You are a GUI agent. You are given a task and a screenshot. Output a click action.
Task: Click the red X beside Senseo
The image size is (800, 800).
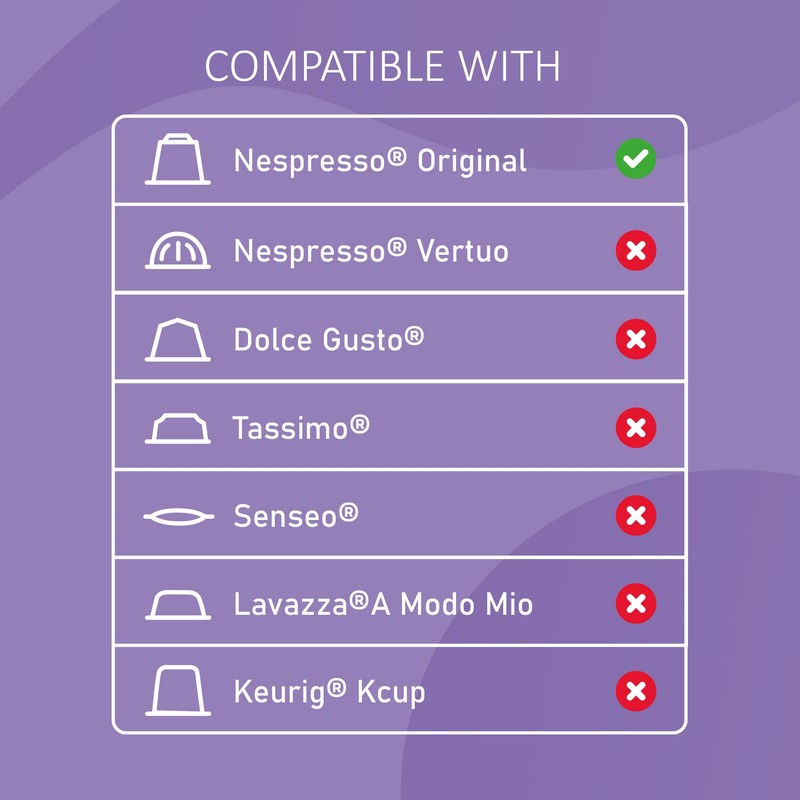point(635,516)
